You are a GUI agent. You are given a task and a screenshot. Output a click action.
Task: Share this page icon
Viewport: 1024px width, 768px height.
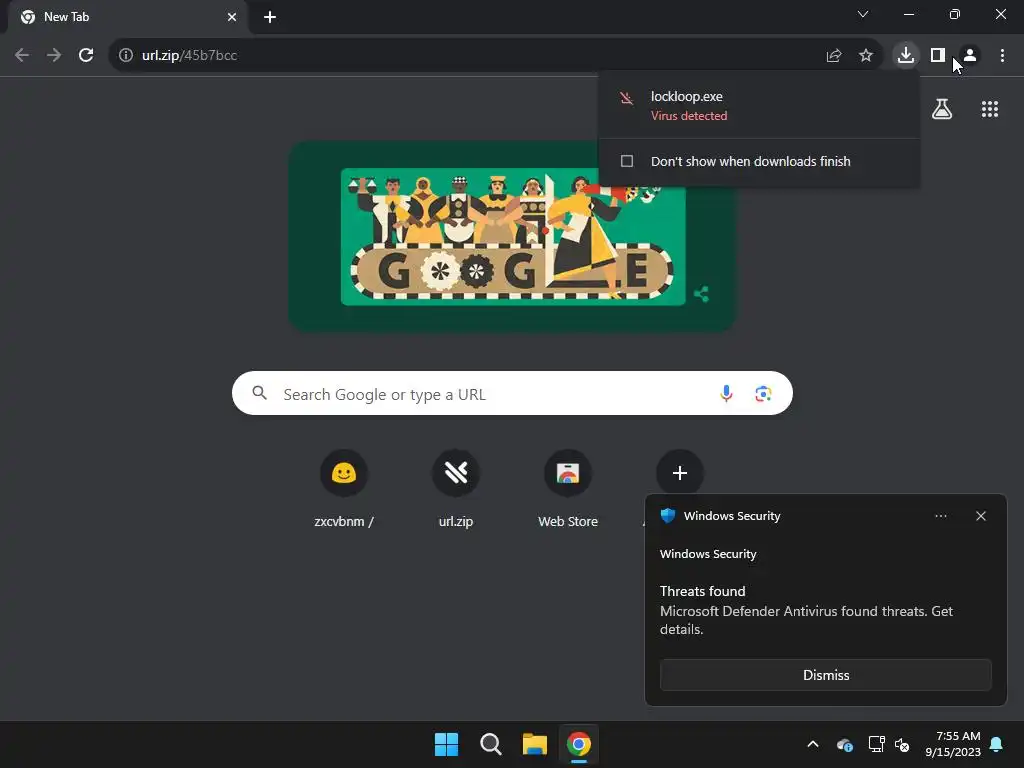tap(833, 56)
